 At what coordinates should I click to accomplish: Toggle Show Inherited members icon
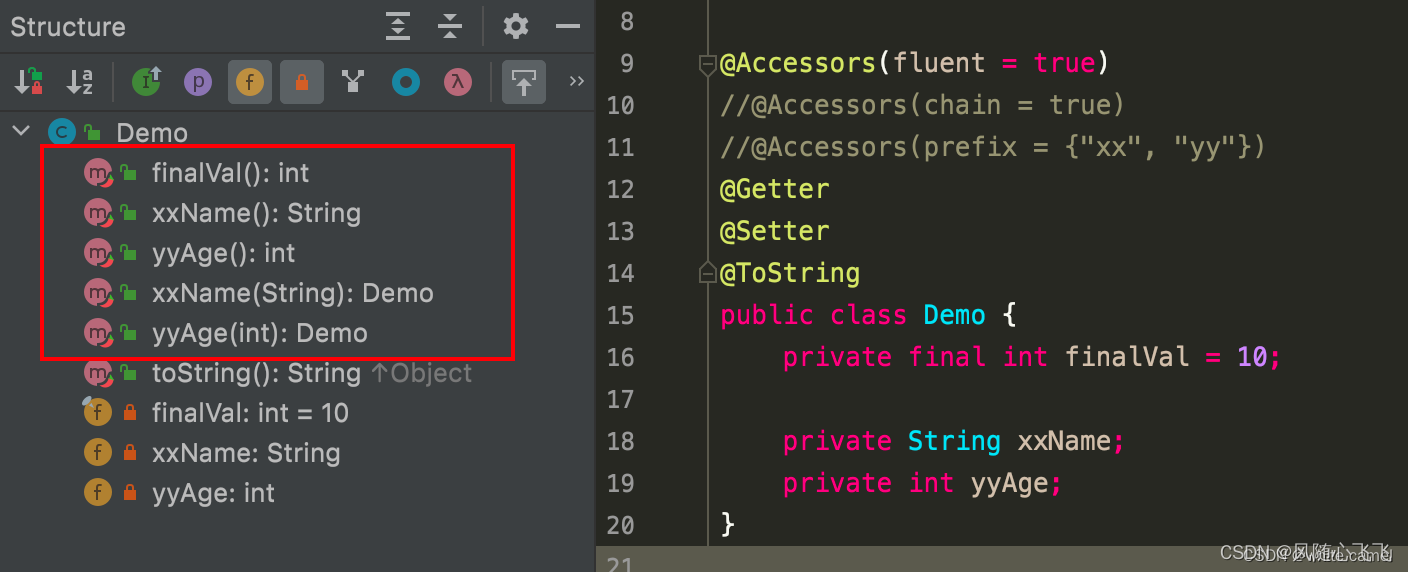pyautogui.click(x=146, y=82)
